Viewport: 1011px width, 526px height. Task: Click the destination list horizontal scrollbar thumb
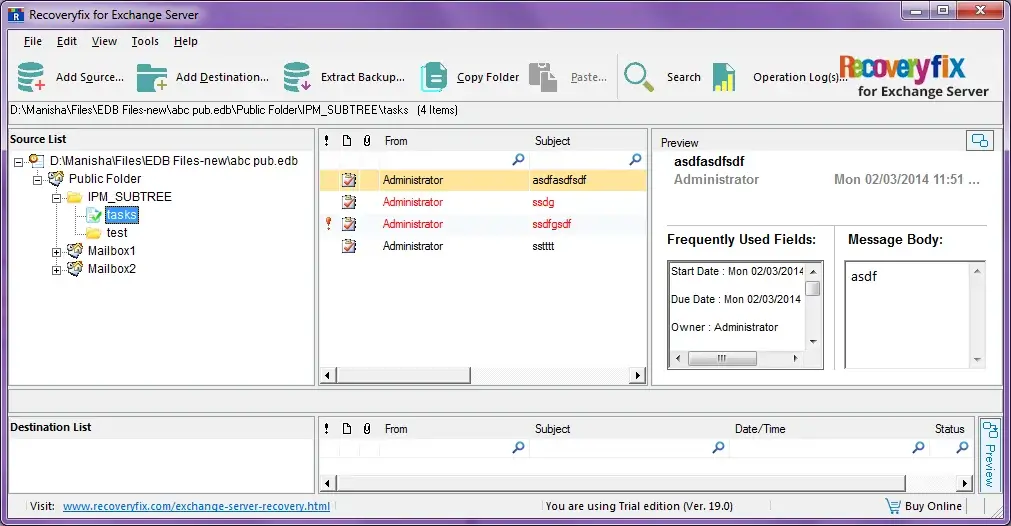[621, 483]
